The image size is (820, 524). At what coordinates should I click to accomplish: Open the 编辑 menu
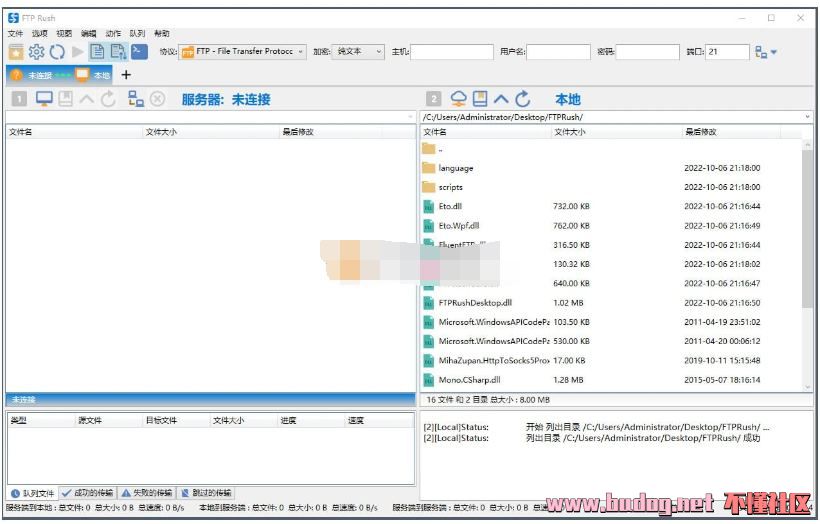coord(89,33)
